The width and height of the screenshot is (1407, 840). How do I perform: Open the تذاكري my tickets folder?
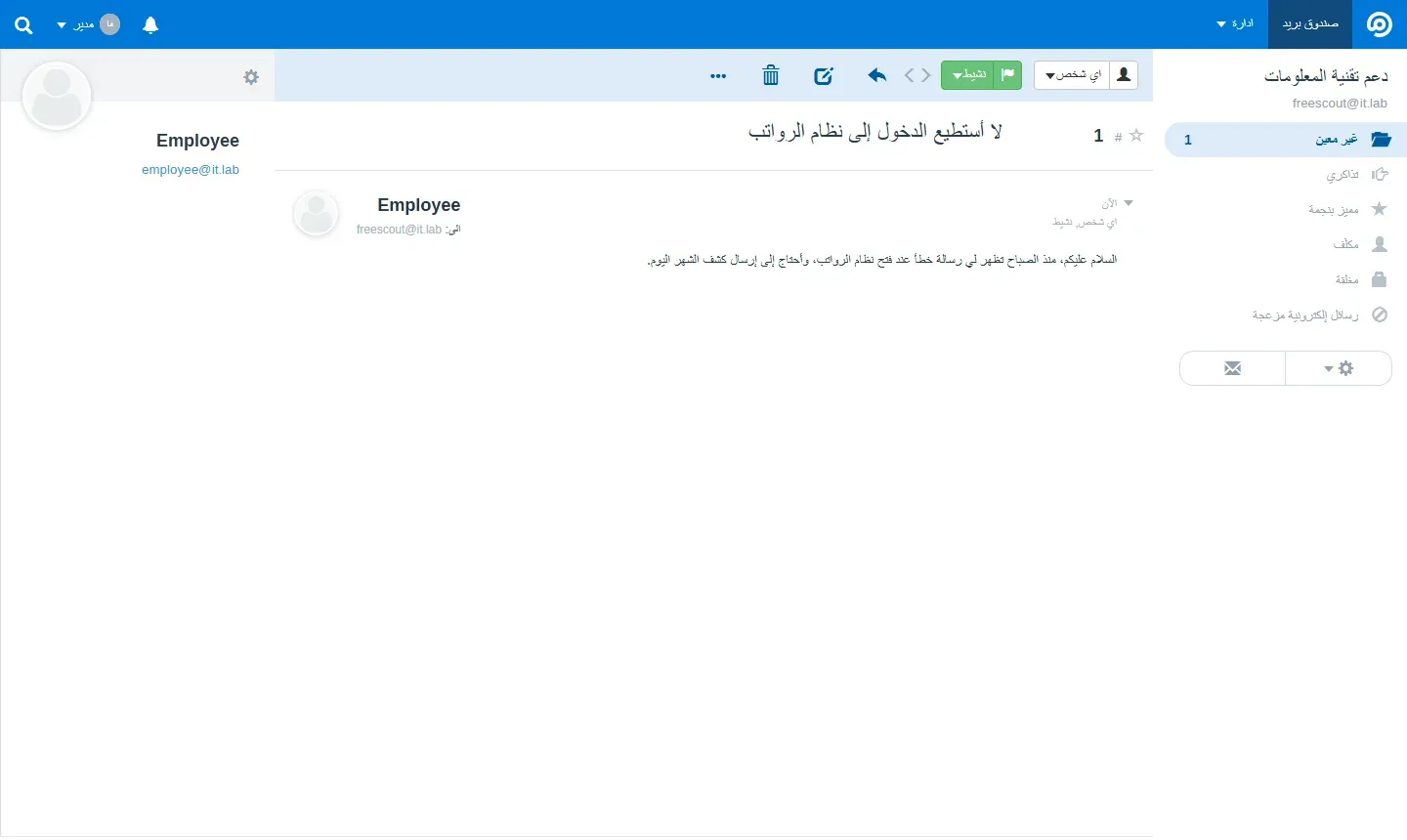click(x=1286, y=175)
